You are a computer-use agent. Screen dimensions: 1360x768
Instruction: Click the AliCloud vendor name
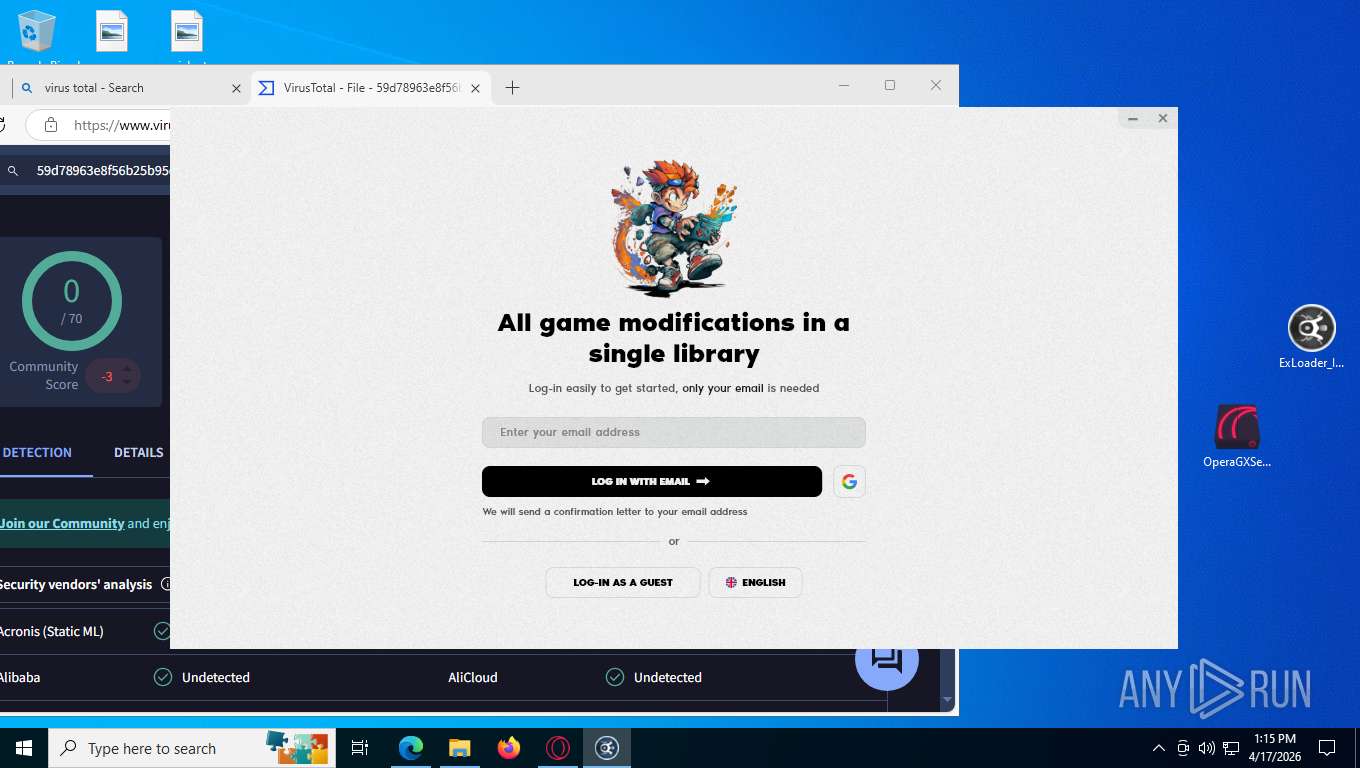pyautogui.click(x=473, y=678)
